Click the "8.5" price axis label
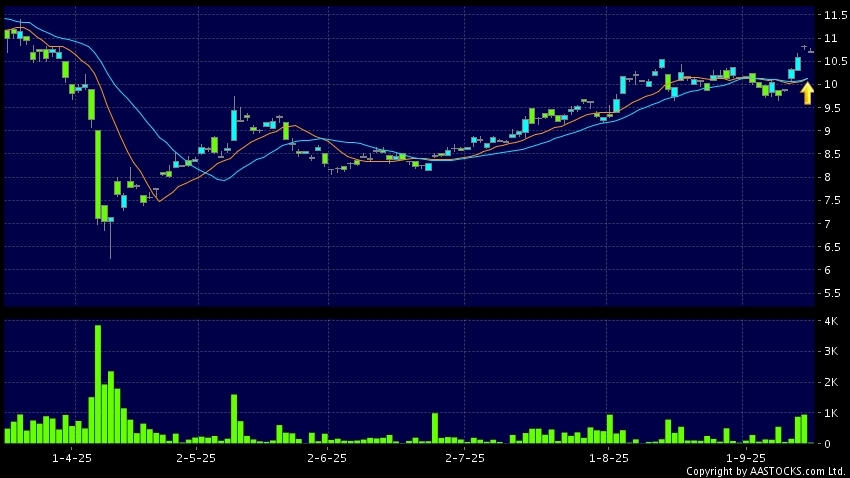850x478 pixels. [x=833, y=154]
